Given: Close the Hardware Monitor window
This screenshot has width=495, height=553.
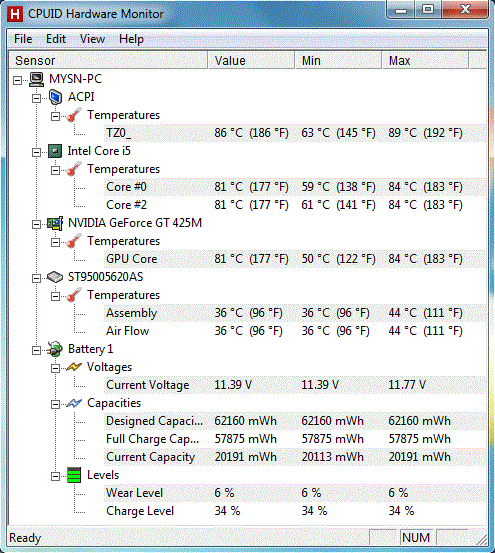Looking at the screenshot, I should (465, 10).
